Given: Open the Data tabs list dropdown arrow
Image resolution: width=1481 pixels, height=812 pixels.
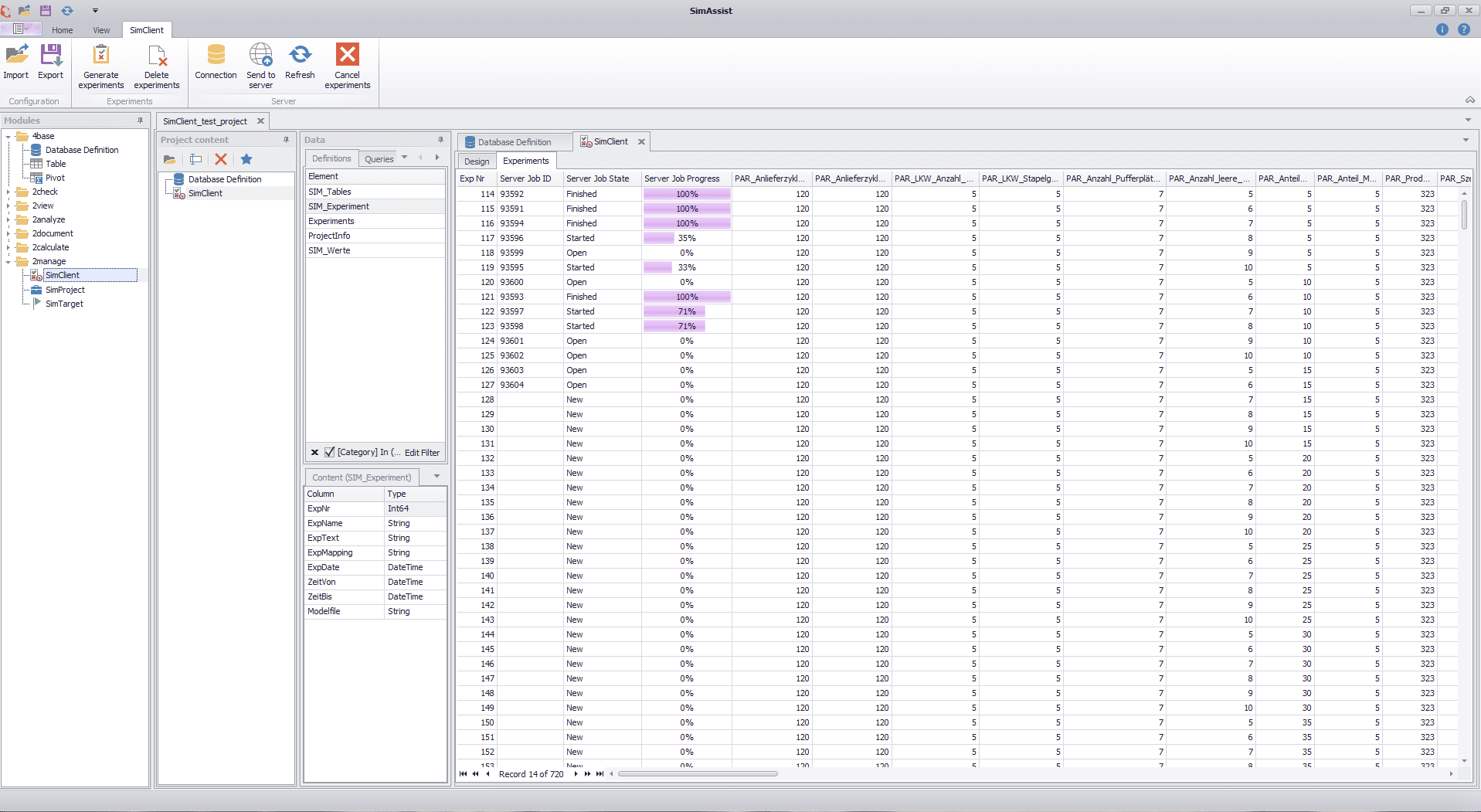Looking at the screenshot, I should 404,158.
